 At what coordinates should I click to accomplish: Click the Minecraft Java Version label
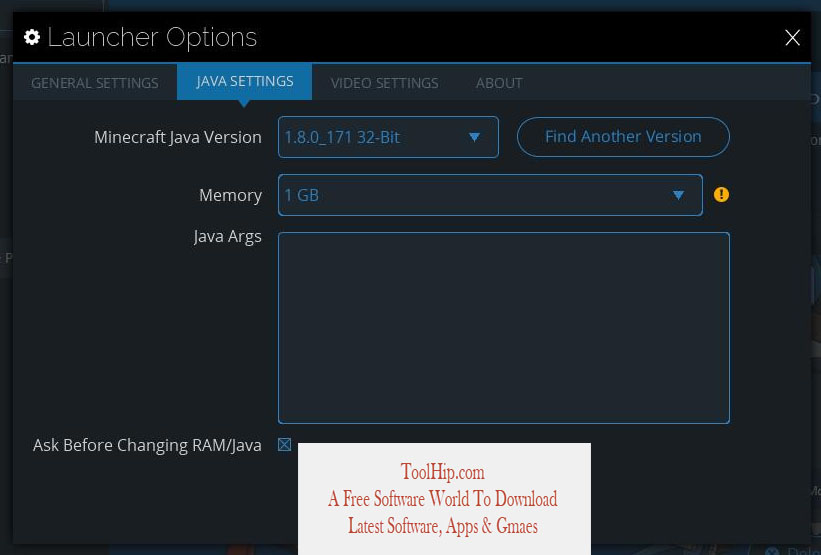(177, 137)
